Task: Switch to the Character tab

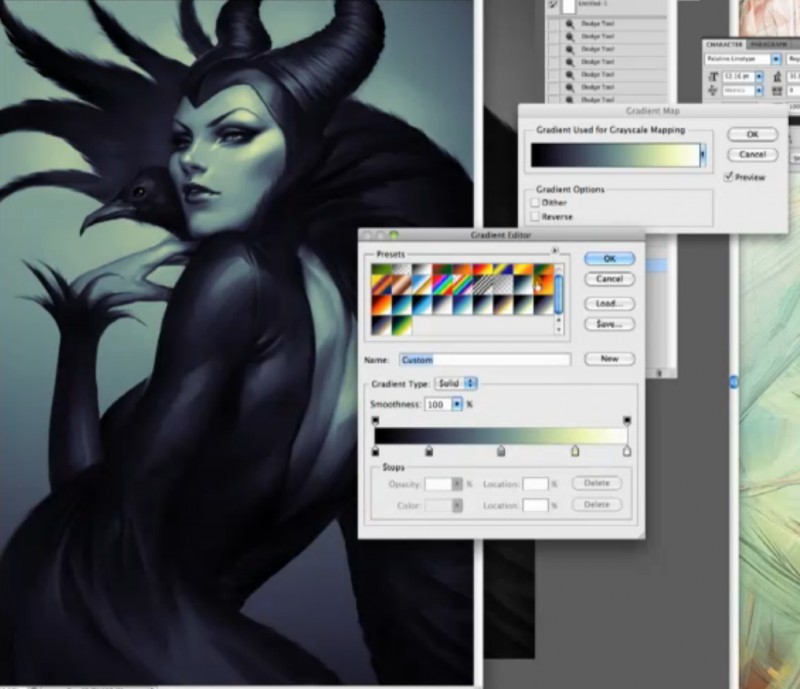Action: click(724, 44)
